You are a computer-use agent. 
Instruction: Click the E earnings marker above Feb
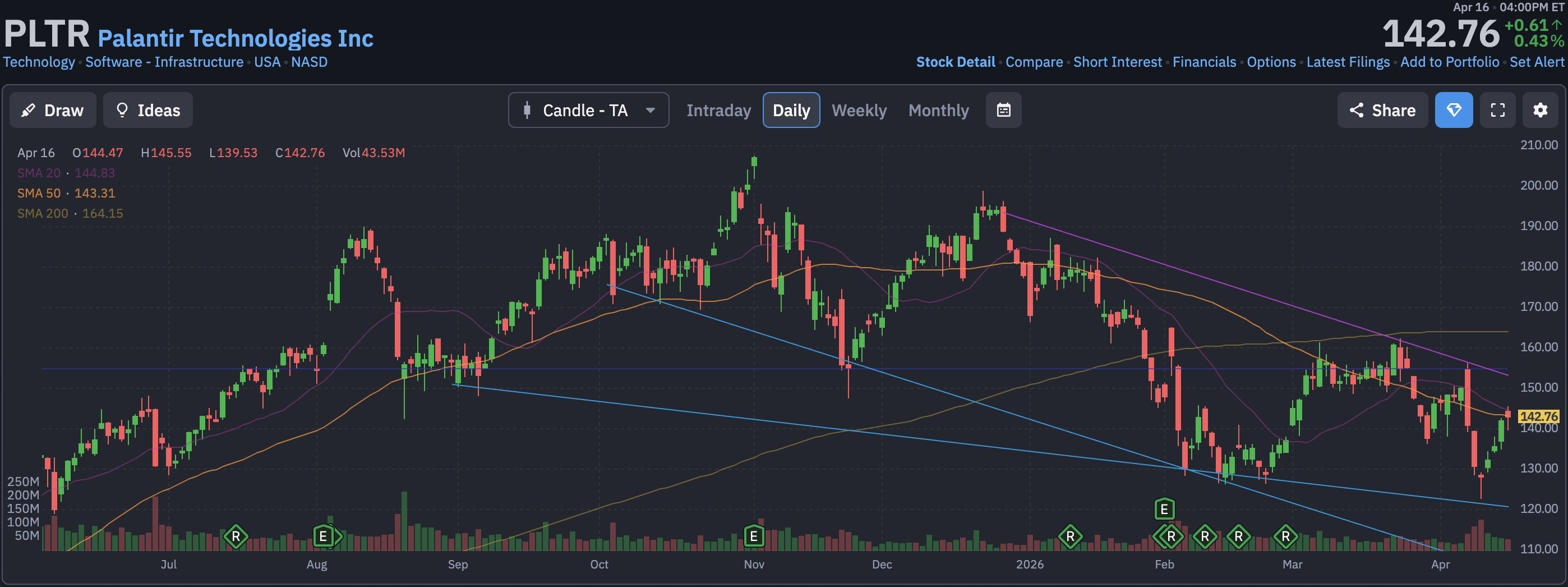tap(1164, 508)
